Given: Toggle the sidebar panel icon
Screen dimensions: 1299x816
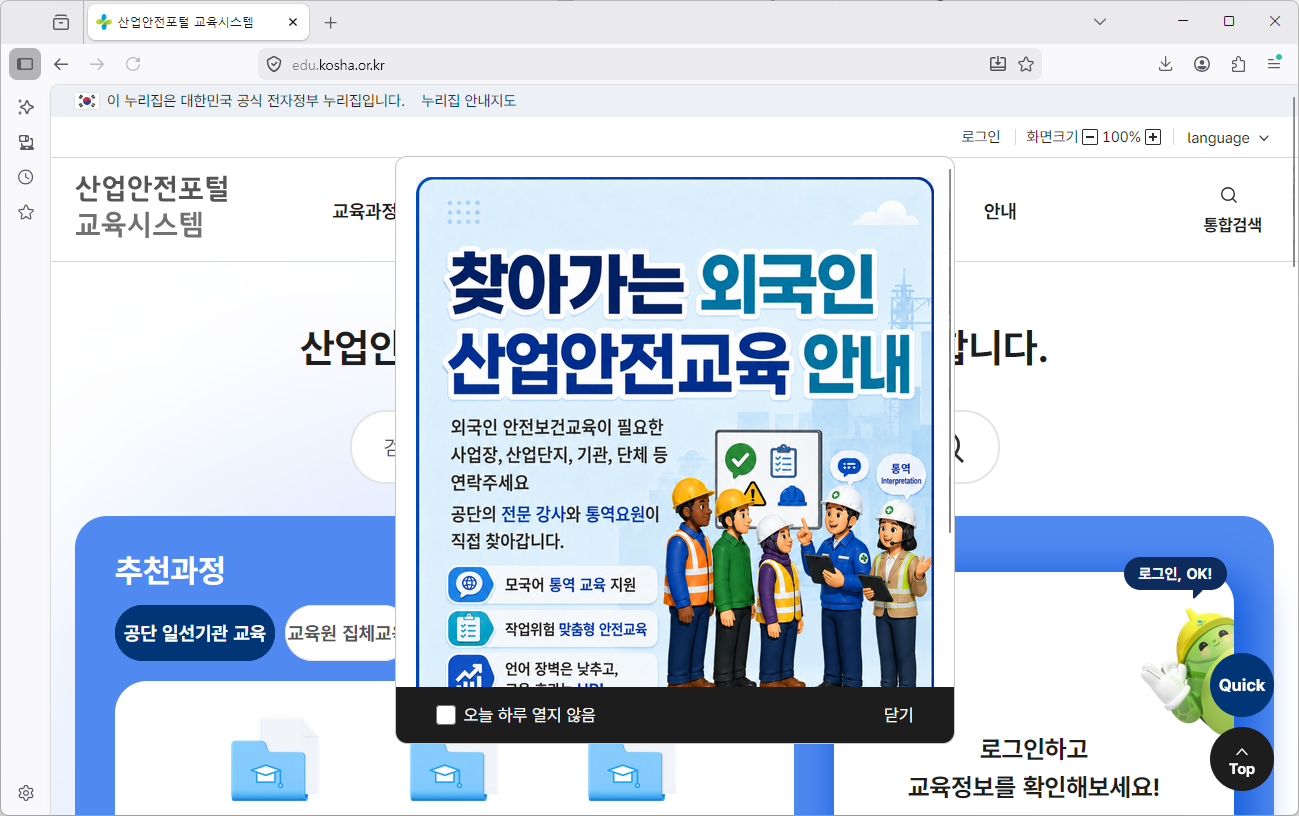Looking at the screenshot, I should pos(25,64).
